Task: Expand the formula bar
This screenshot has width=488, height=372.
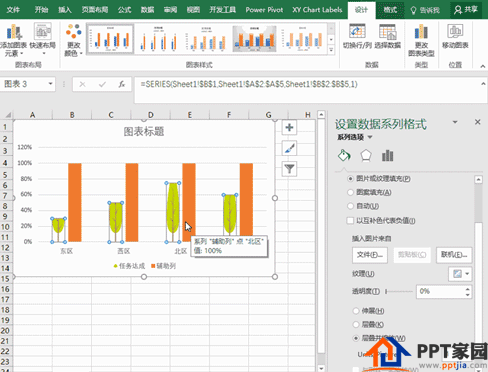Action: 483,84
